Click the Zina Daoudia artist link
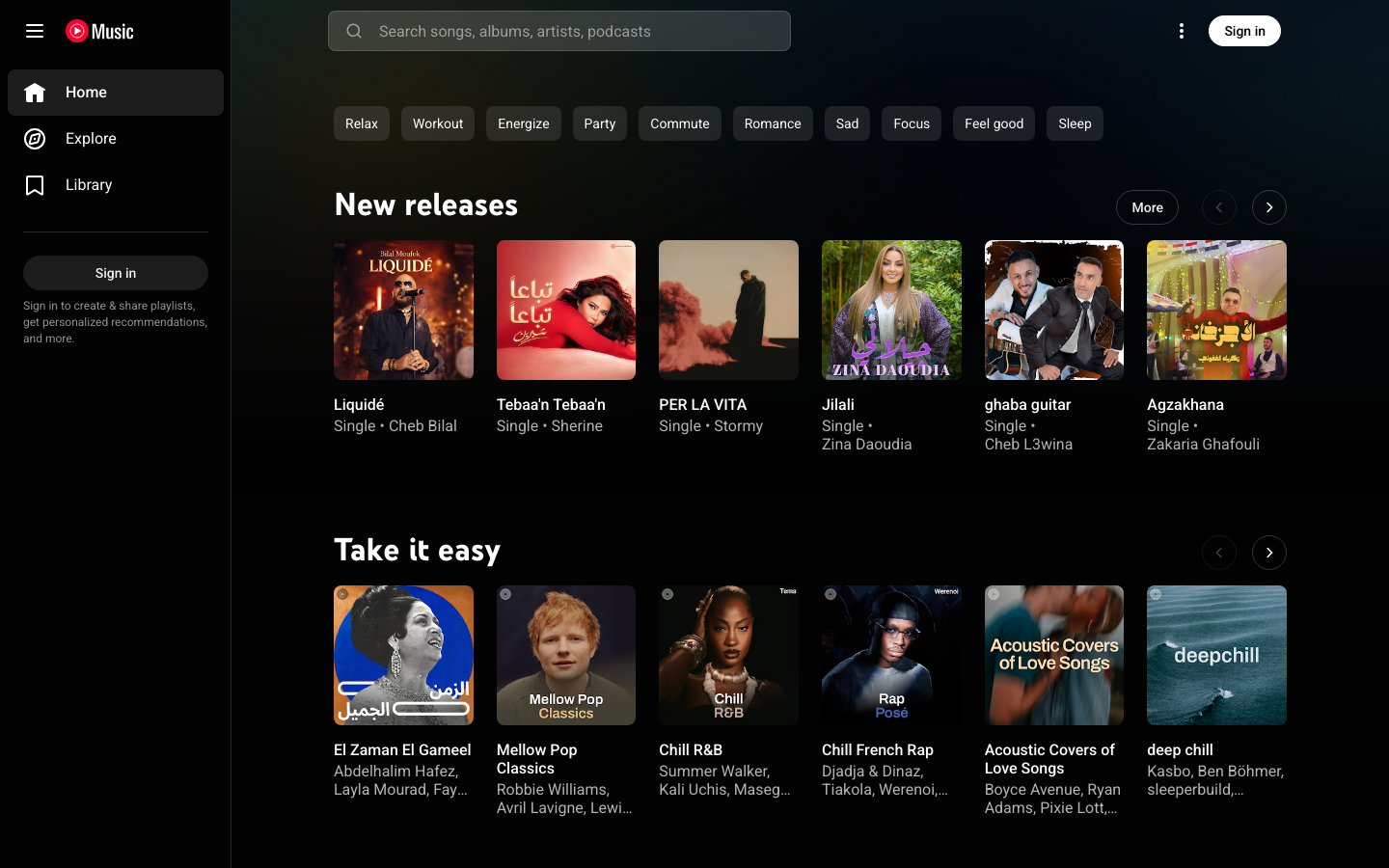The image size is (1389, 868). coord(866,445)
